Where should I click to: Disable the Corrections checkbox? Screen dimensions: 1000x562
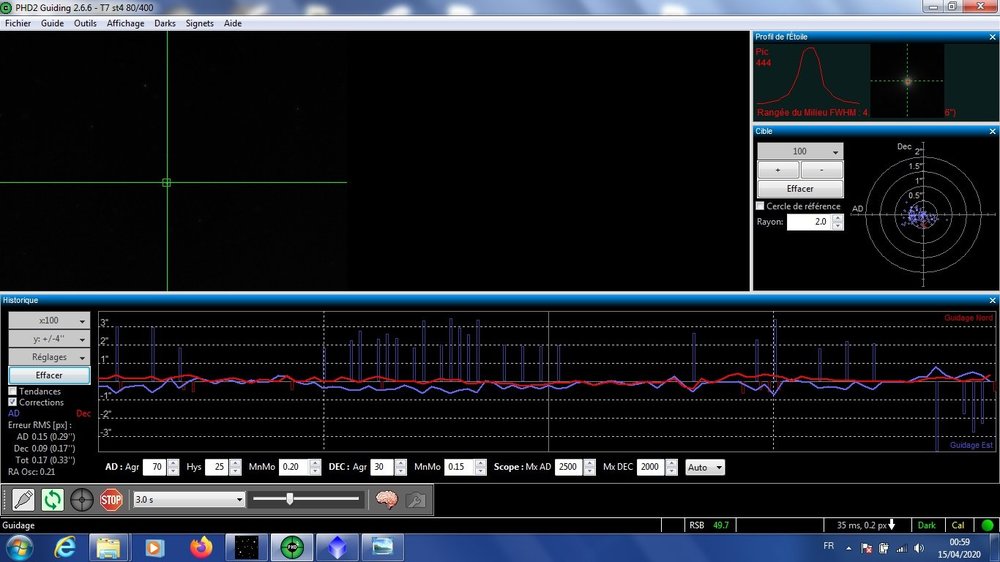coord(12,402)
